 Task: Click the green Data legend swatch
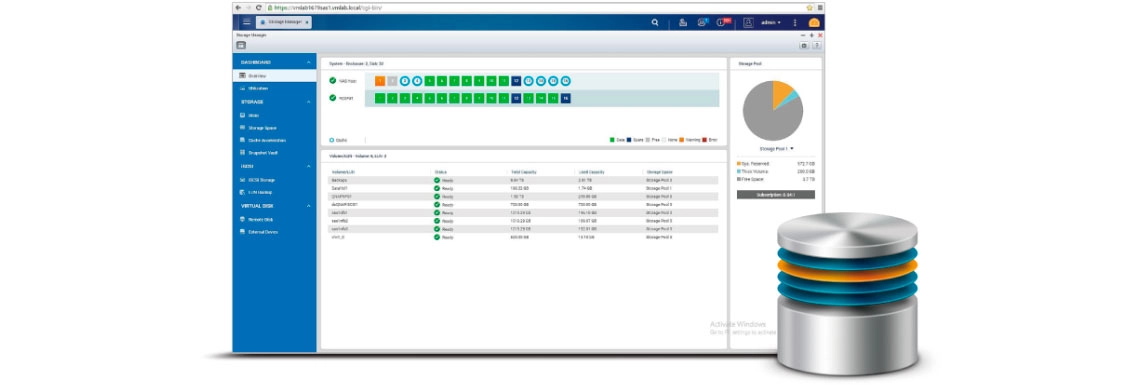coord(612,139)
